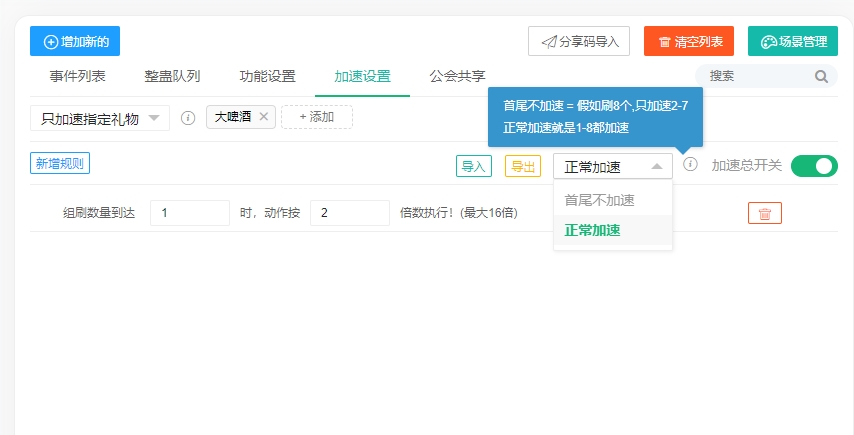Switch to the 事件列表 tab
854x435 pixels.
77,76
